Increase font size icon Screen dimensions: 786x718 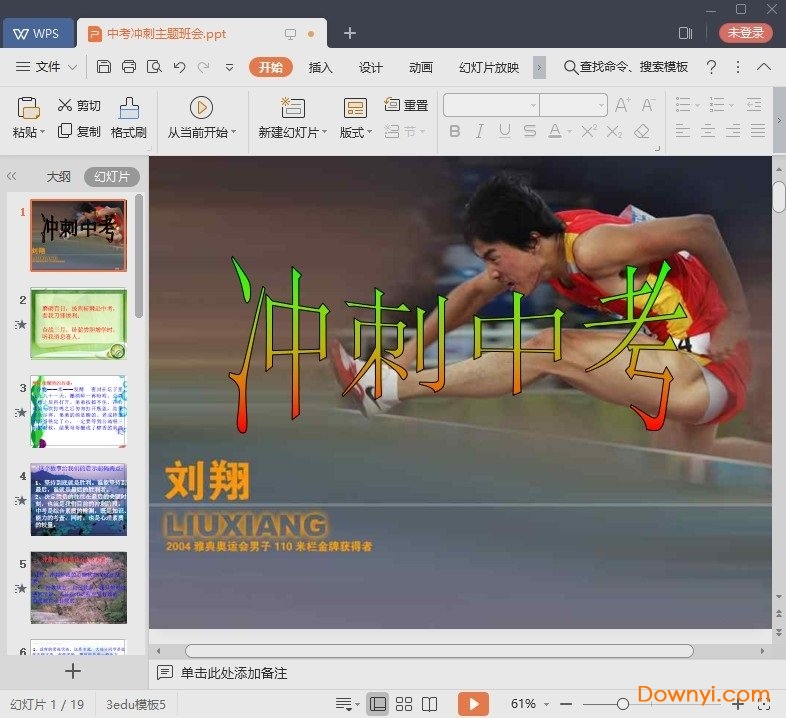pyautogui.click(x=623, y=105)
